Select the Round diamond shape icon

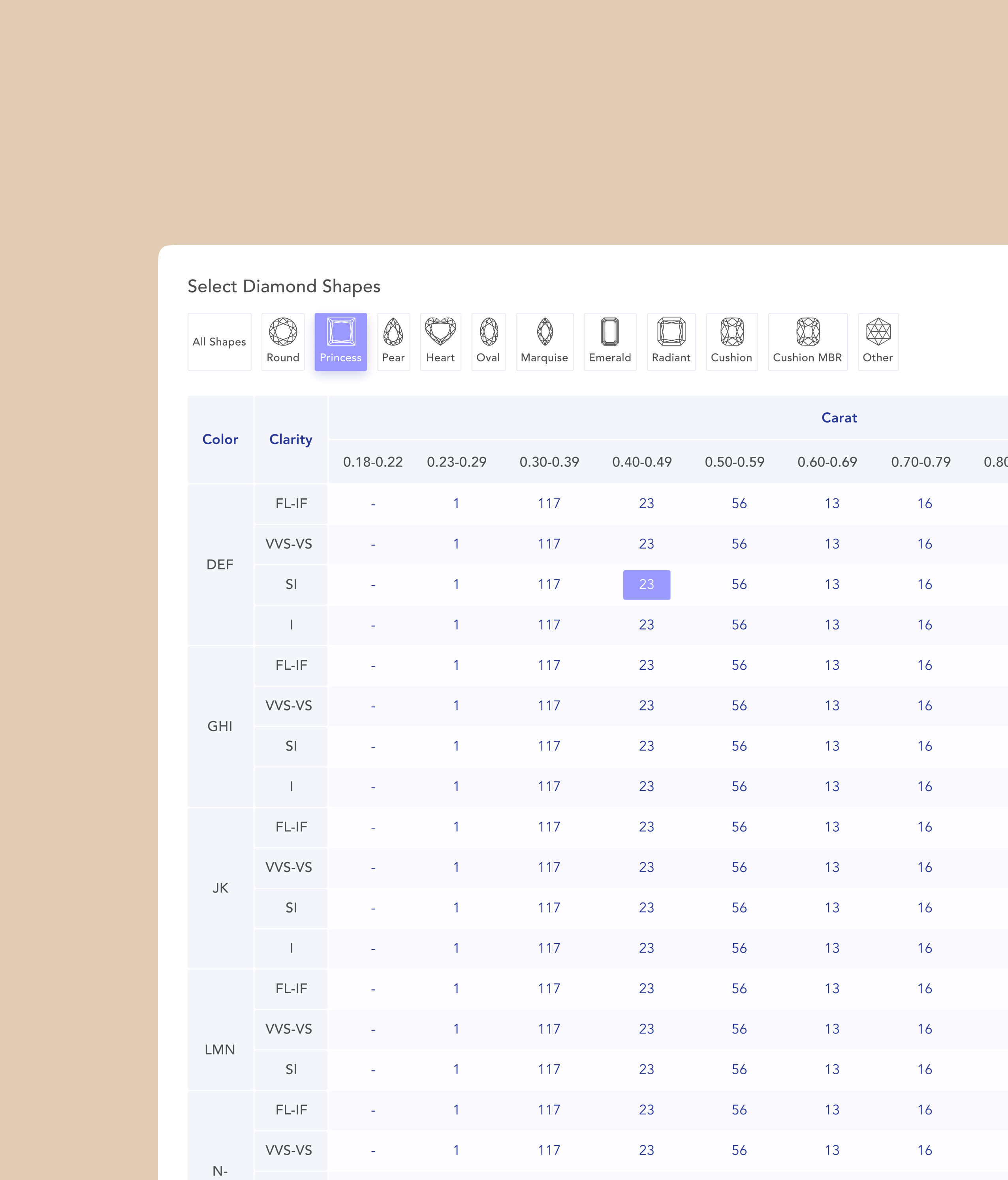(x=282, y=341)
